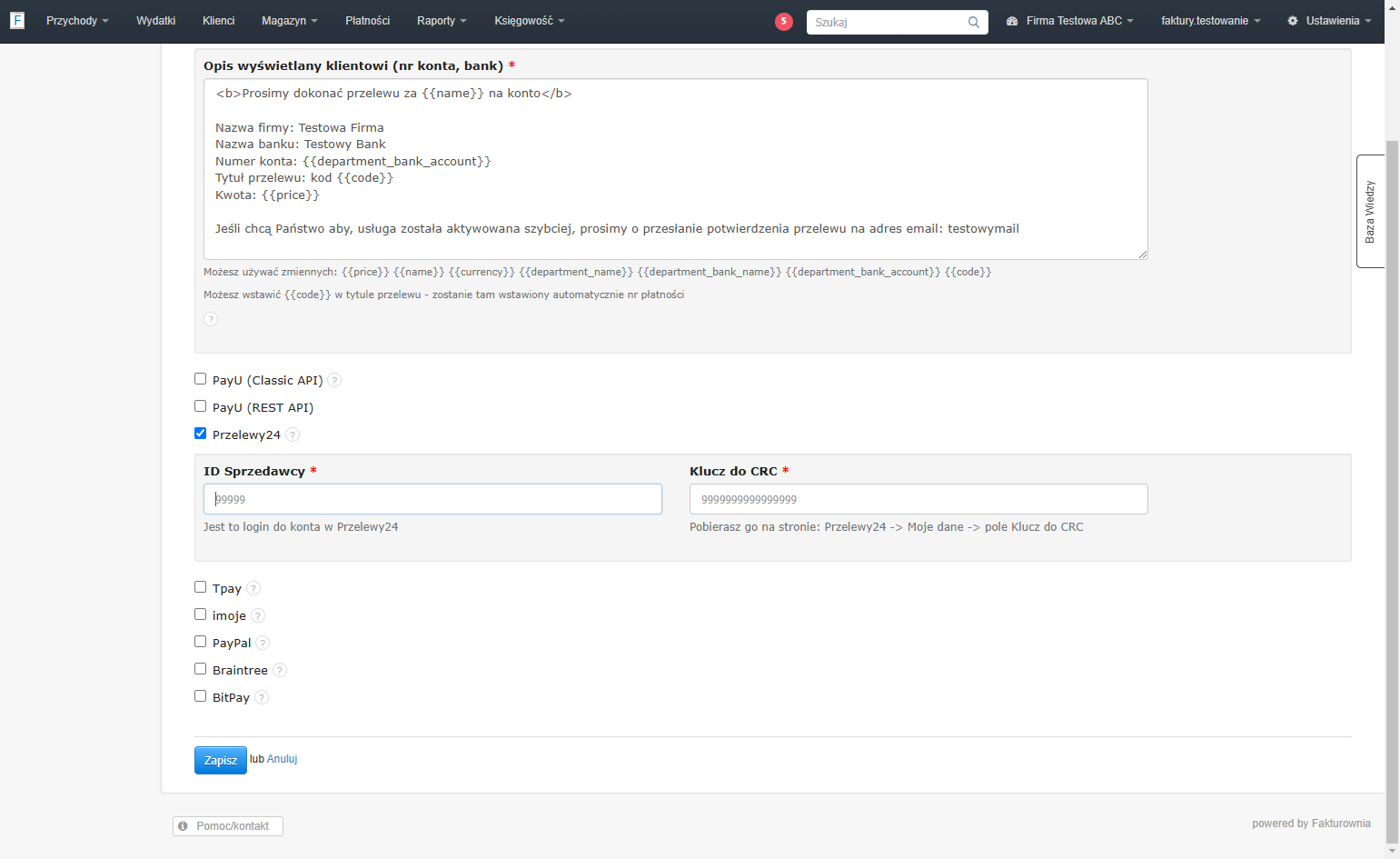The height and width of the screenshot is (859, 1400).
Task: Click the help icon below the variables hint
Action: click(211, 319)
